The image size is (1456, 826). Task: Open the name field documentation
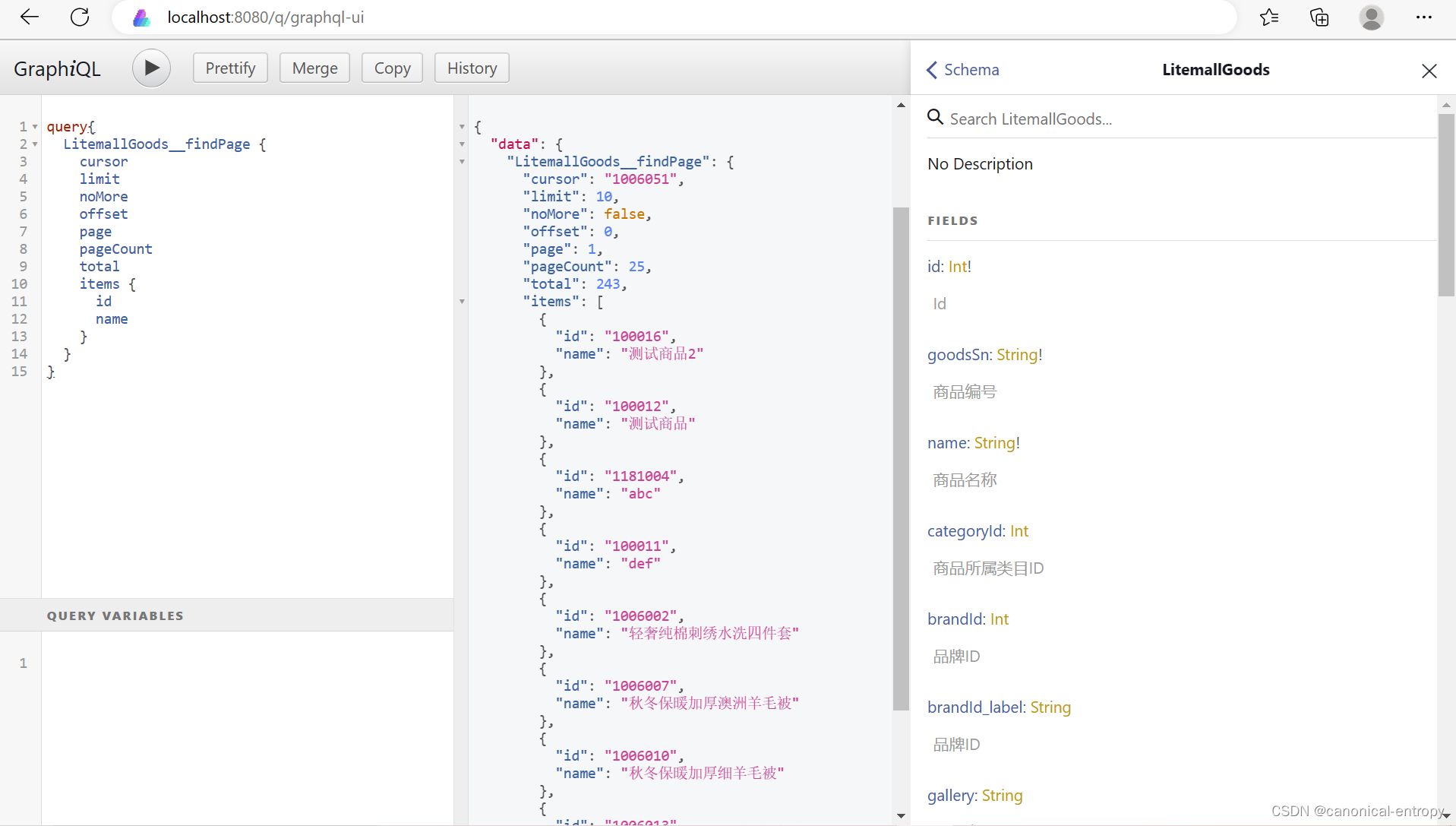[947, 443]
